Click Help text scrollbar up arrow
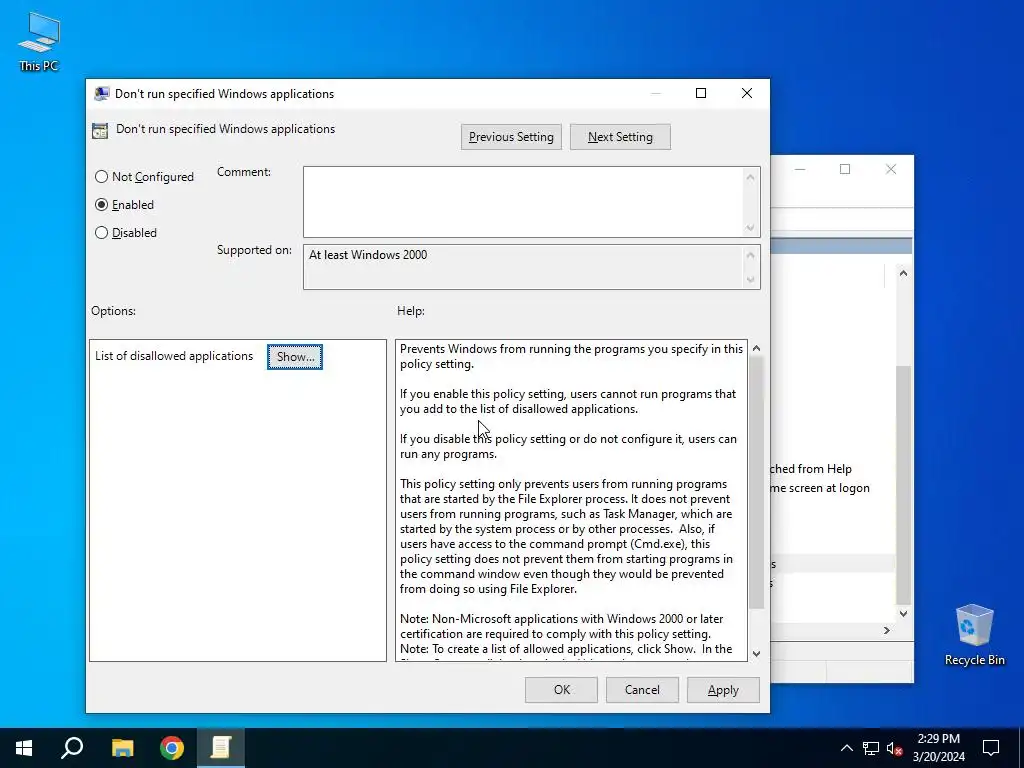Image resolution: width=1024 pixels, height=768 pixels. 756,348
